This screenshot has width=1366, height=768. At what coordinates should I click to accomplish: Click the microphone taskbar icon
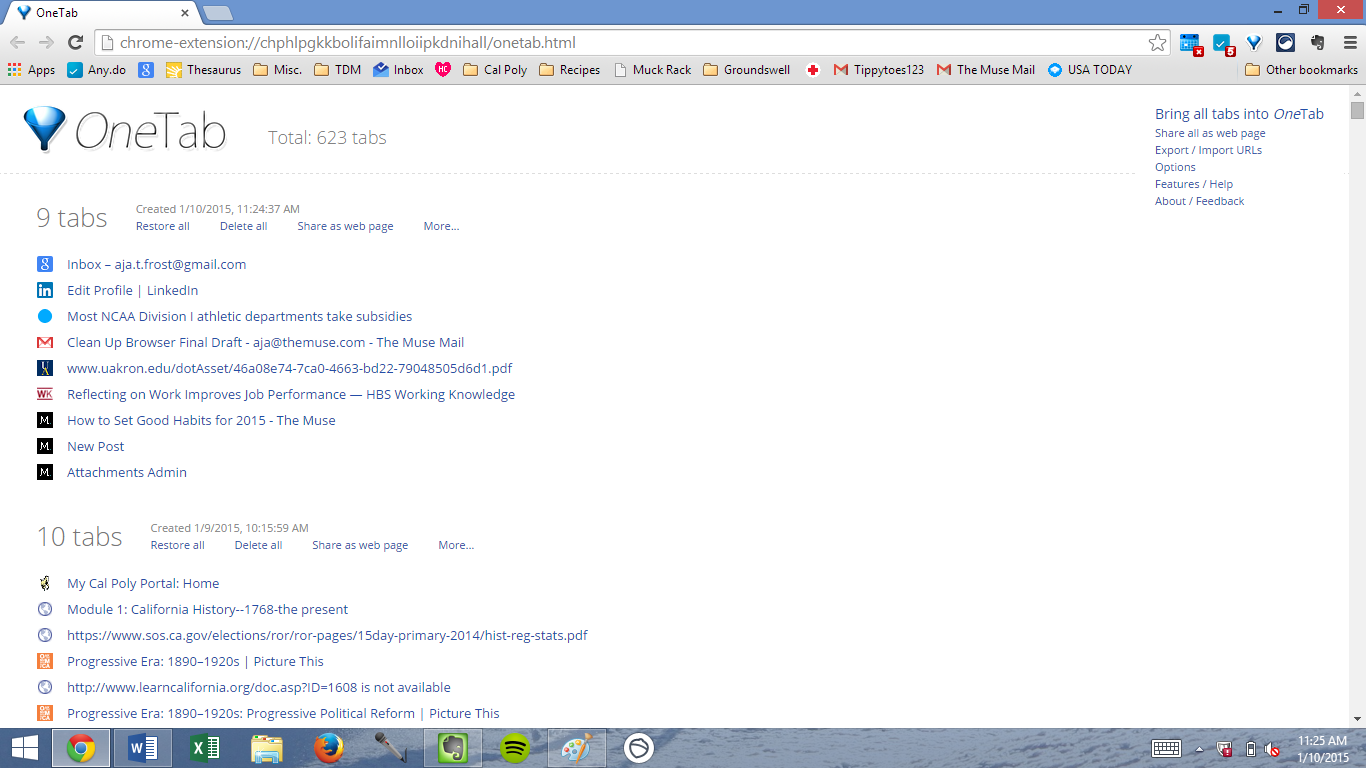tap(390, 748)
